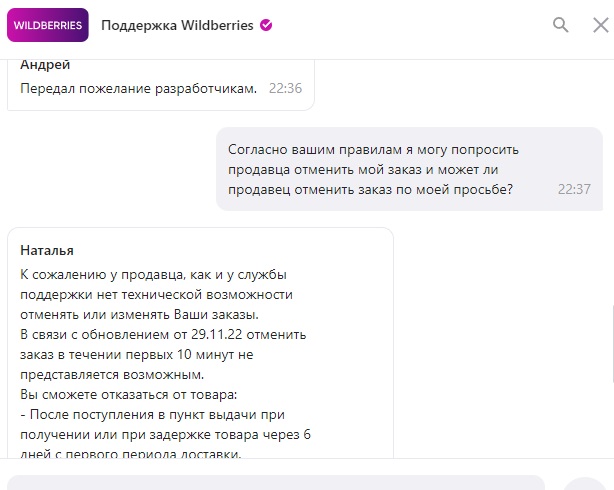Screen dimensions: 614x490
Task: Click the 22:37 timestamp of sent message
Action: pos(574,188)
